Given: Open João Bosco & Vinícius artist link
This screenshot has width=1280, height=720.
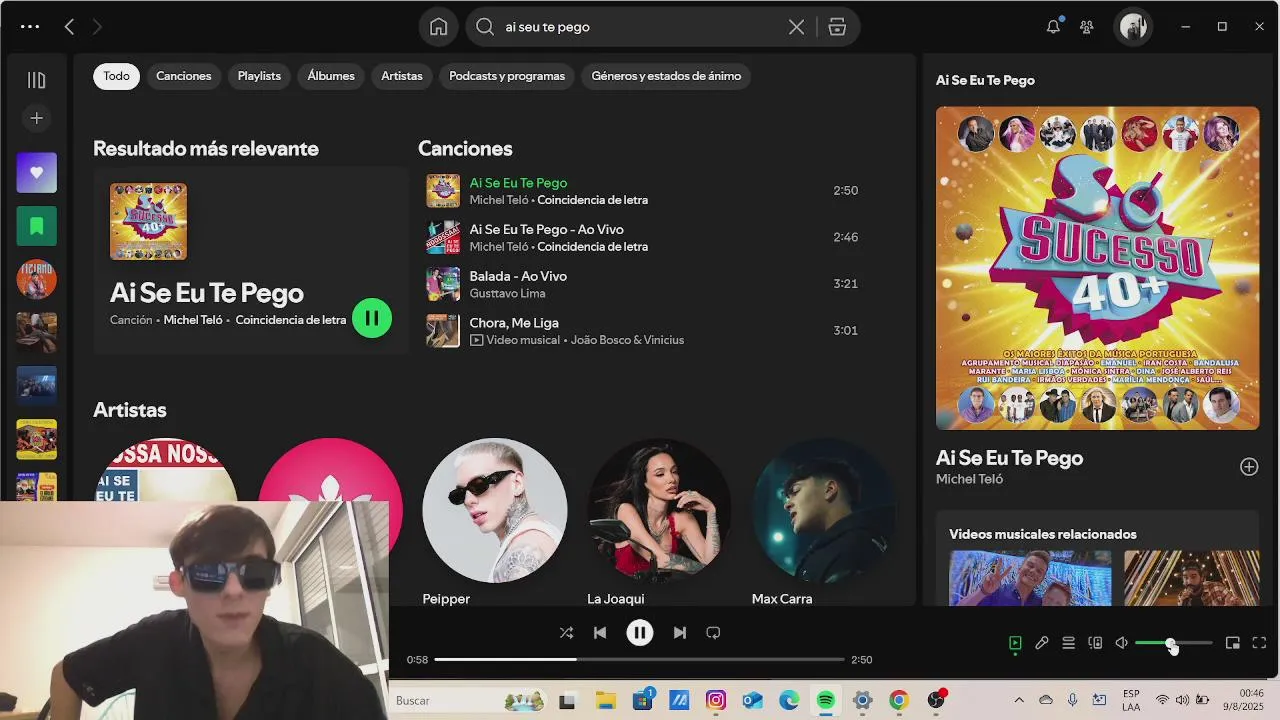Looking at the screenshot, I should point(627,340).
